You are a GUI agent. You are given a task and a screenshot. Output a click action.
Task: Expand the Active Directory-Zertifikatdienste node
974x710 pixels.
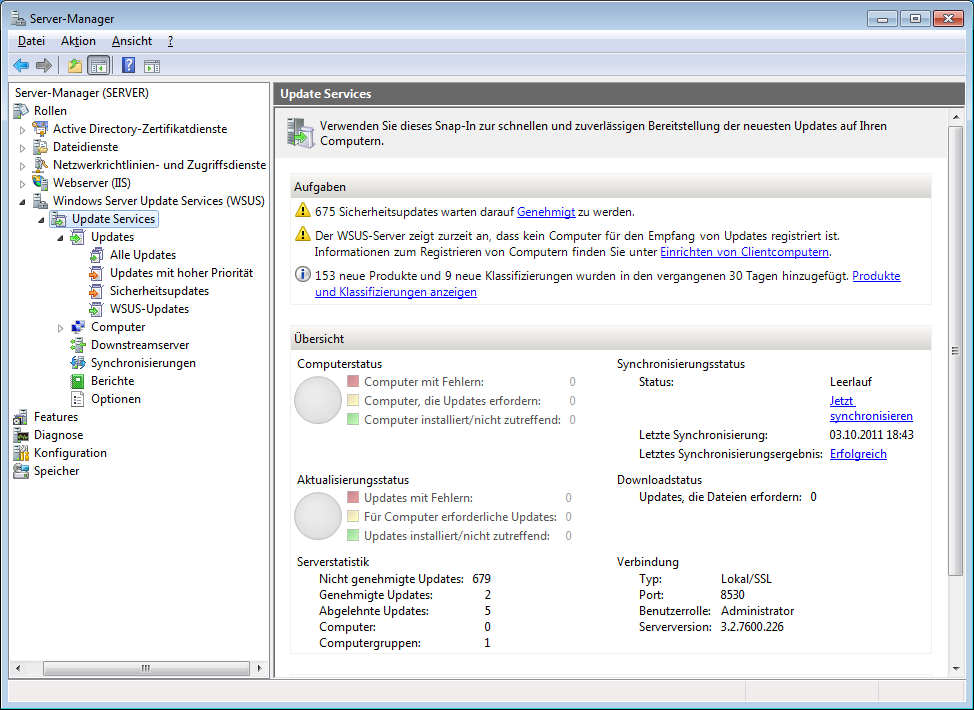[x=23, y=130]
